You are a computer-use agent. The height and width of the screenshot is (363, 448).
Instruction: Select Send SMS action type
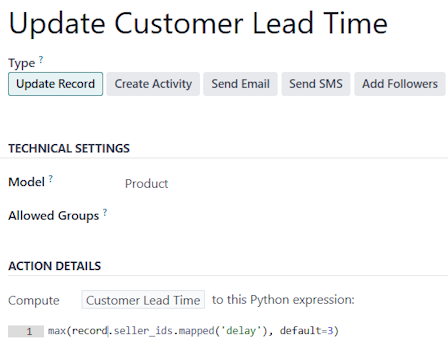[x=316, y=84]
